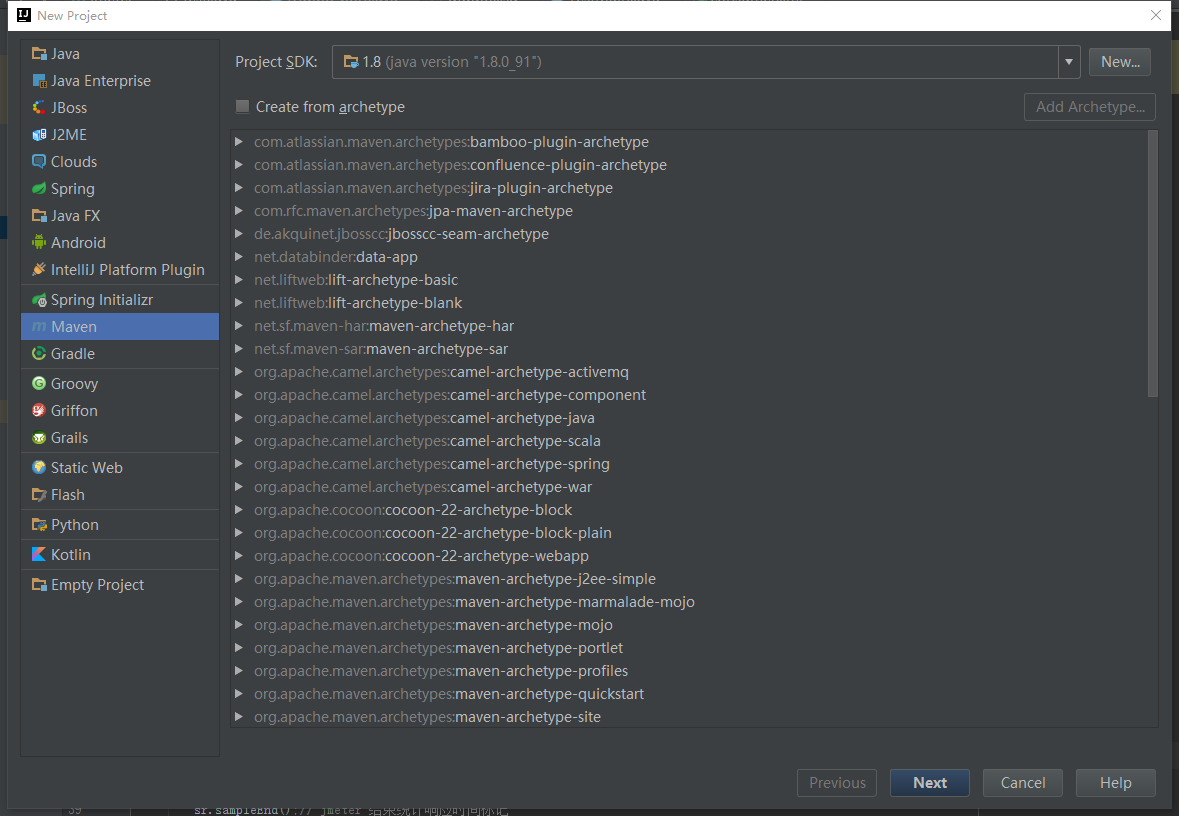This screenshot has height=816, width=1179.
Task: Open the Project SDK dropdown arrow
Action: pos(1068,62)
